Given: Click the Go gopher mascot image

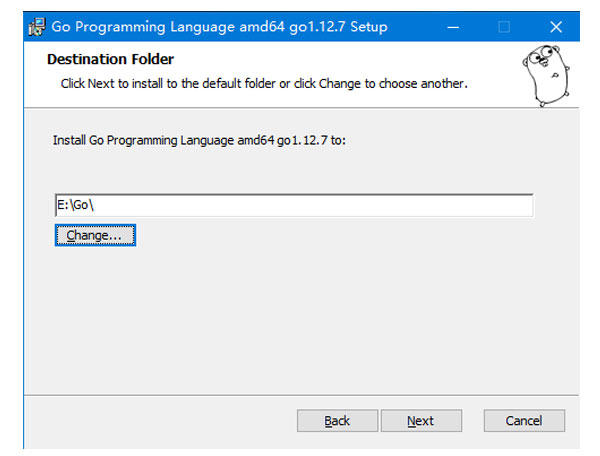Looking at the screenshot, I should [x=546, y=75].
